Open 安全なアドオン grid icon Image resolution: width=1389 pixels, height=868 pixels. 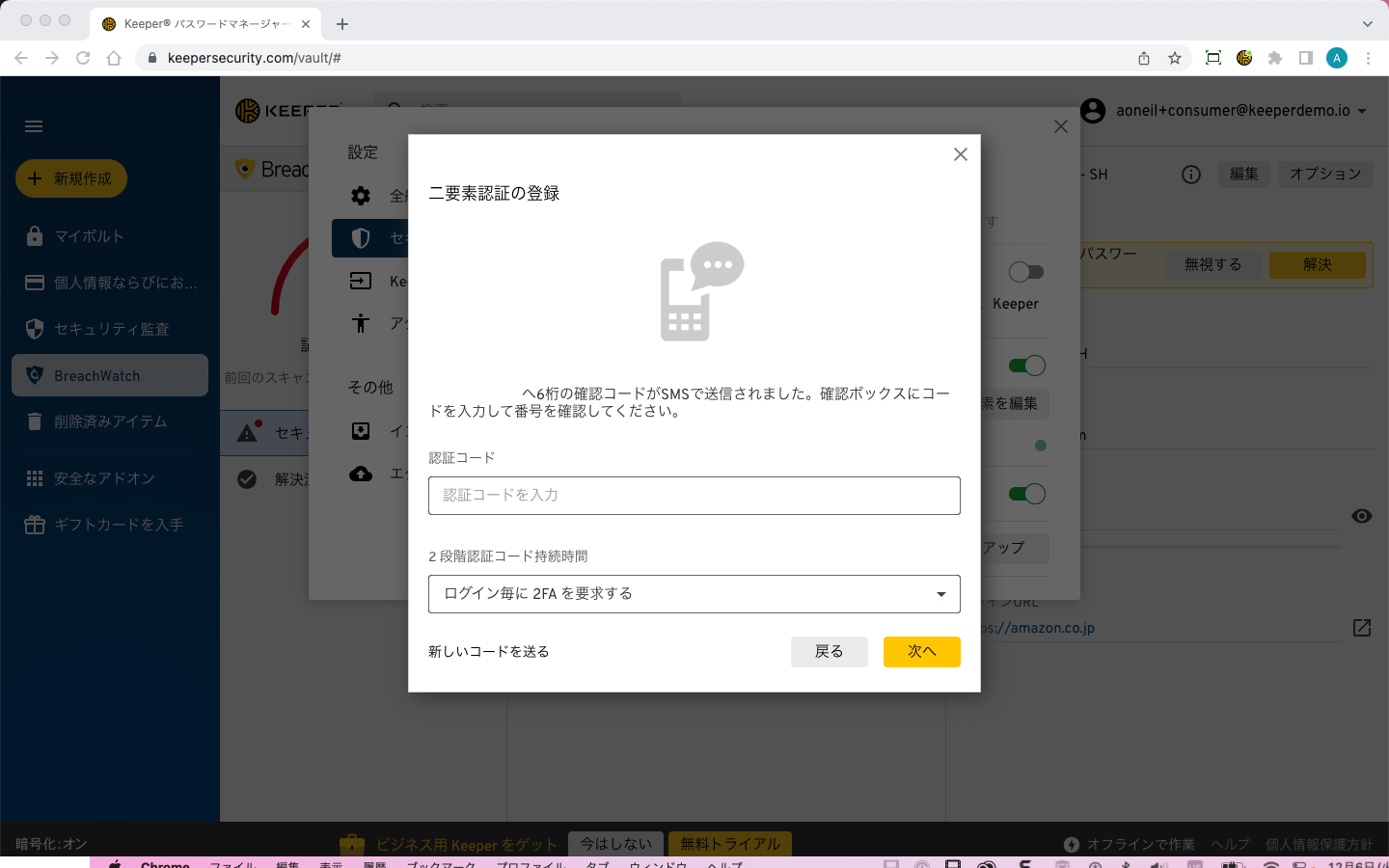(x=35, y=478)
